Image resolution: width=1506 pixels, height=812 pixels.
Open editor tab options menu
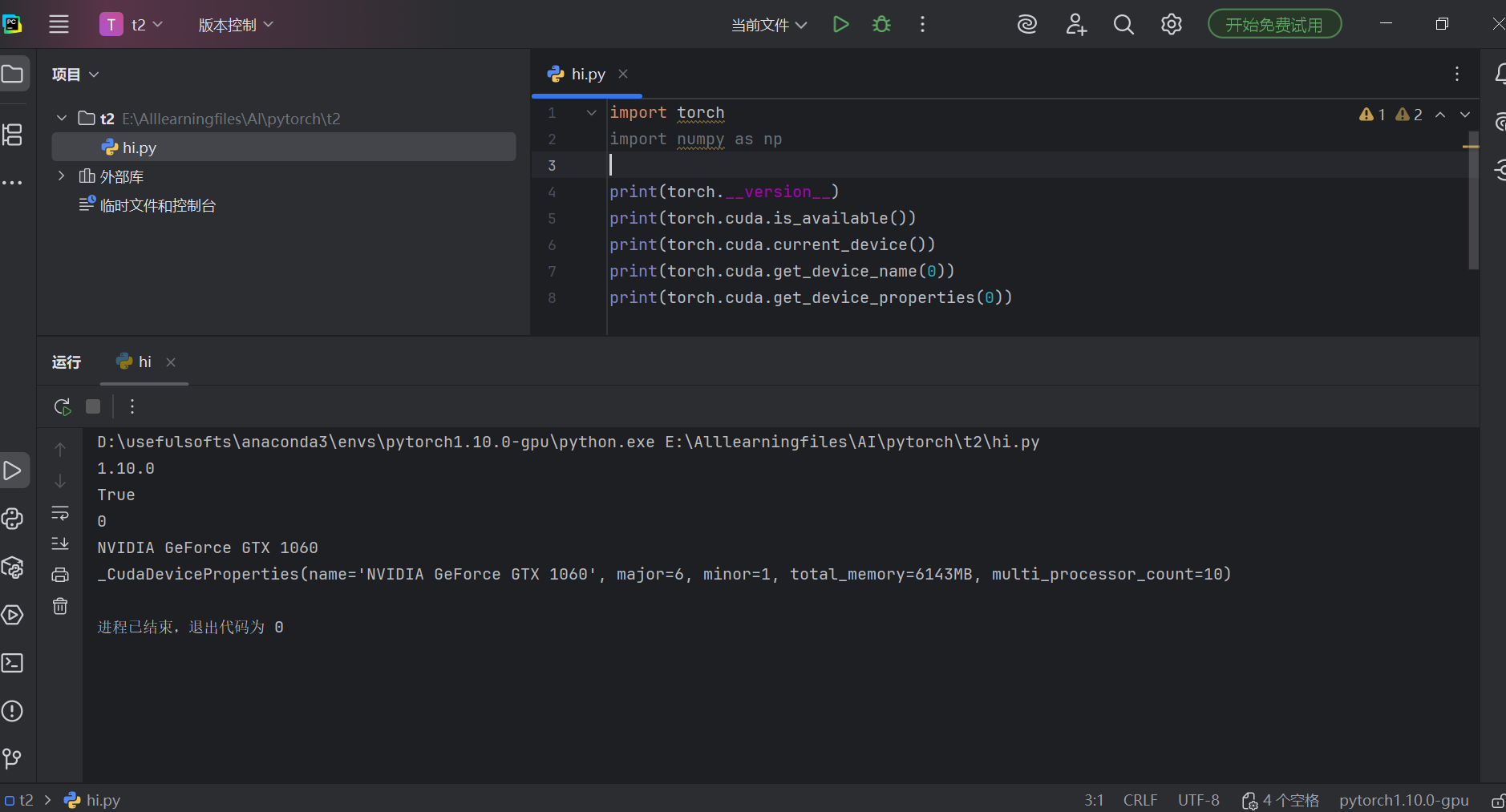click(1457, 74)
